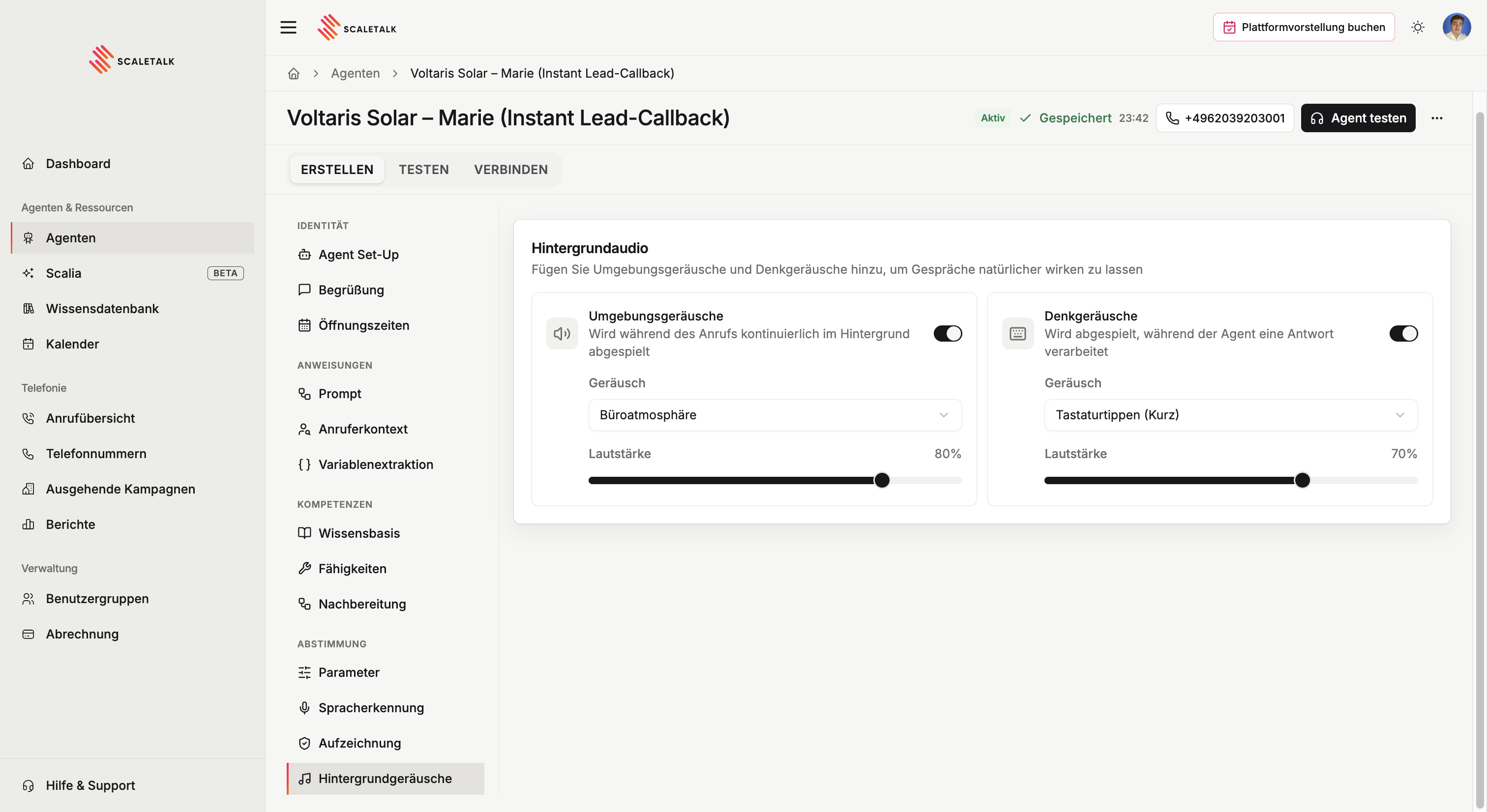Click Plattformvorstellung buchen button
This screenshot has height=812, width=1487.
(x=1304, y=27)
